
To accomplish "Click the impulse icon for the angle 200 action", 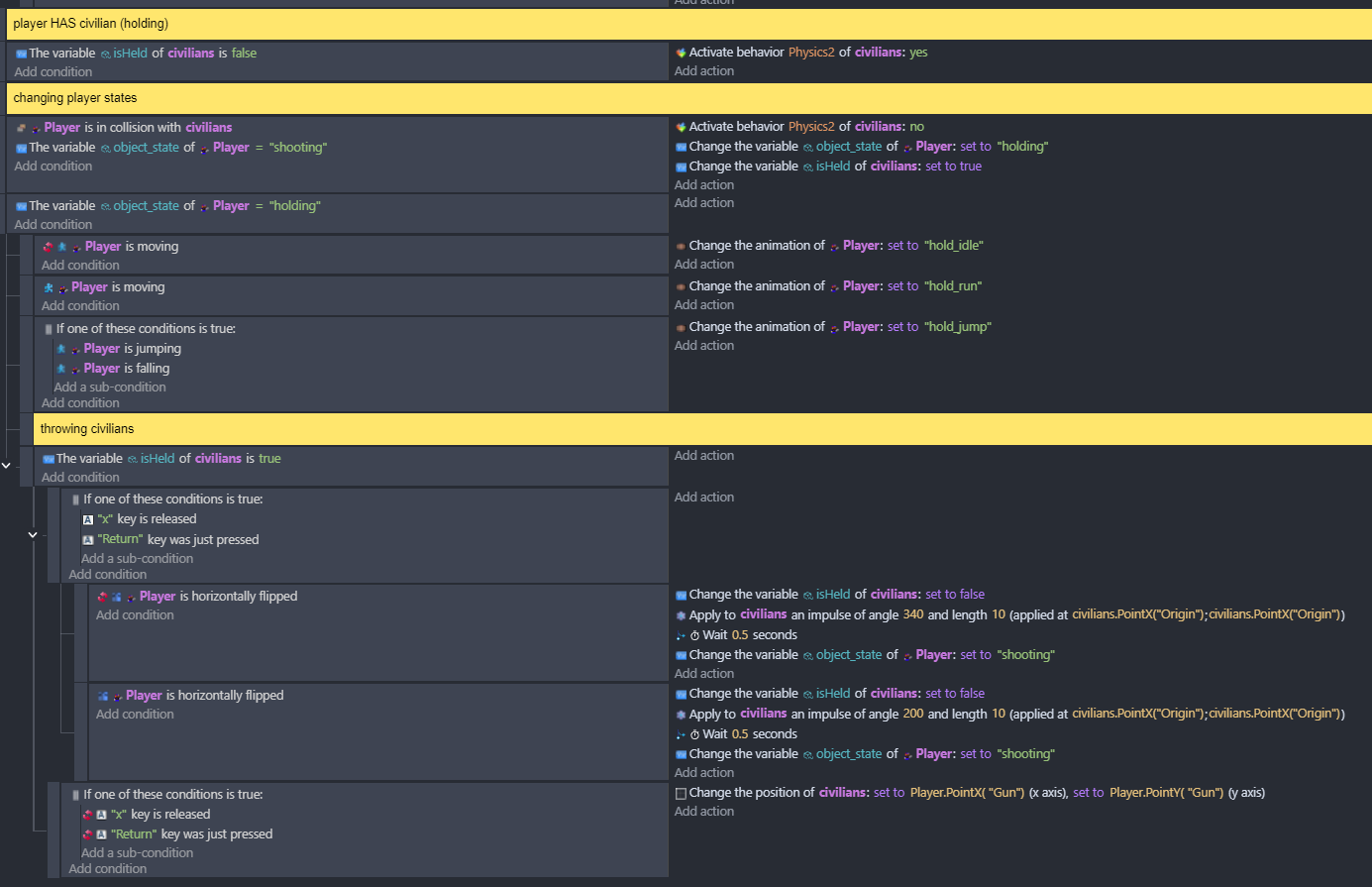I will click(x=681, y=715).
